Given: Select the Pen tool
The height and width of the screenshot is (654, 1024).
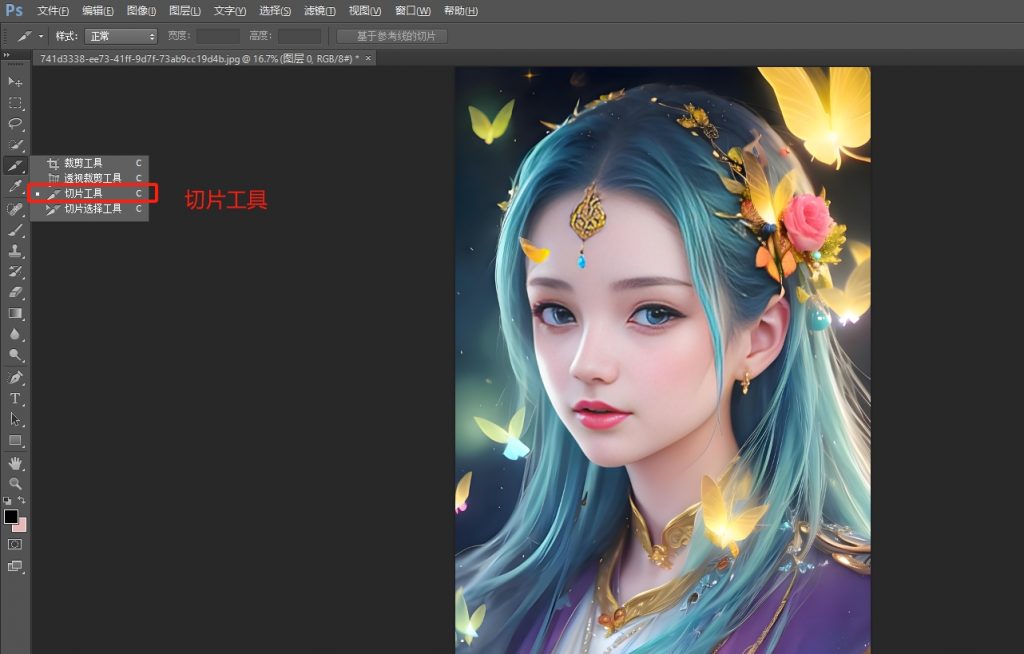Looking at the screenshot, I should point(15,378).
